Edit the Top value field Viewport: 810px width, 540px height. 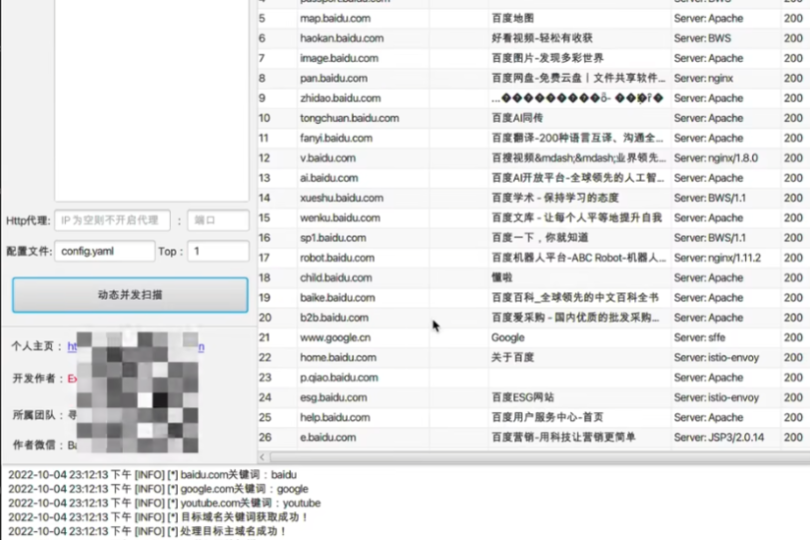click(x=218, y=251)
